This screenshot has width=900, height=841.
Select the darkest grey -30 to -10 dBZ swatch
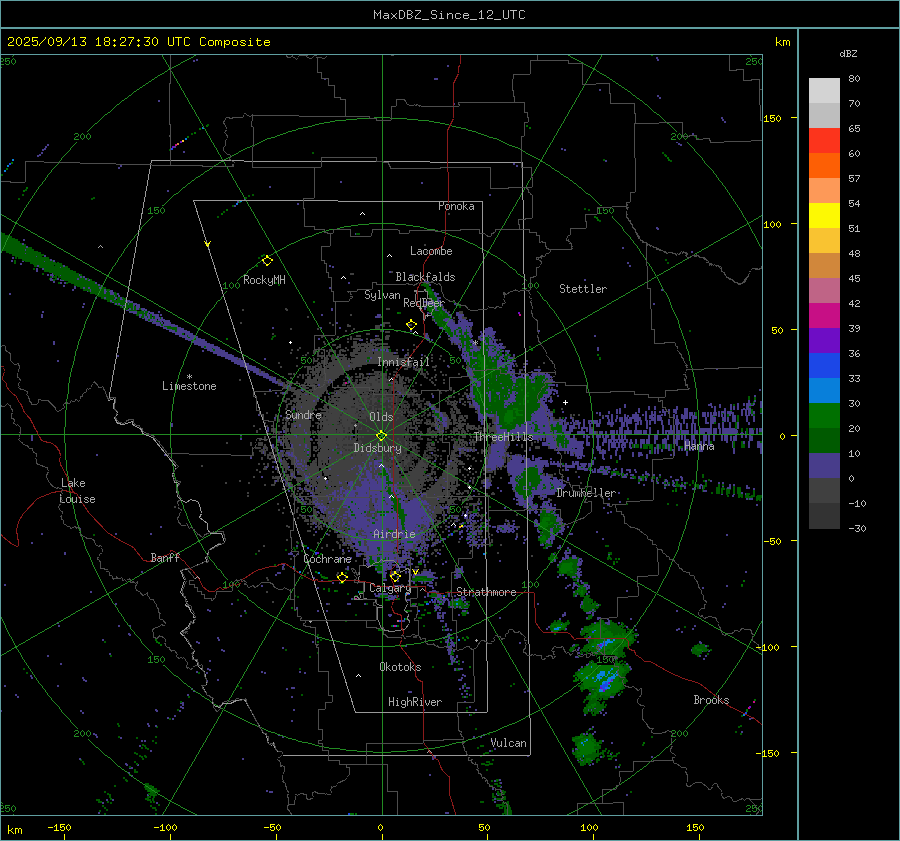(x=824, y=516)
